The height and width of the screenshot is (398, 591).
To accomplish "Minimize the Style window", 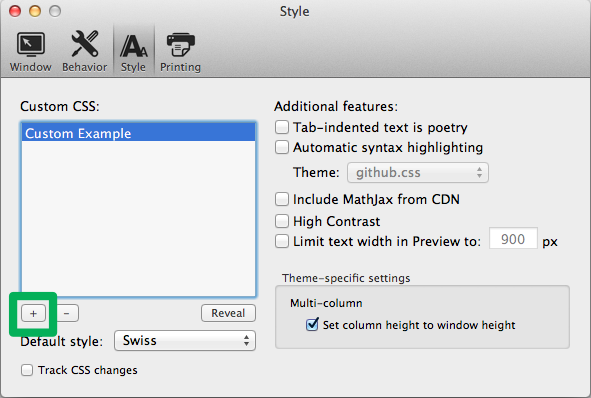I will coord(35,11).
